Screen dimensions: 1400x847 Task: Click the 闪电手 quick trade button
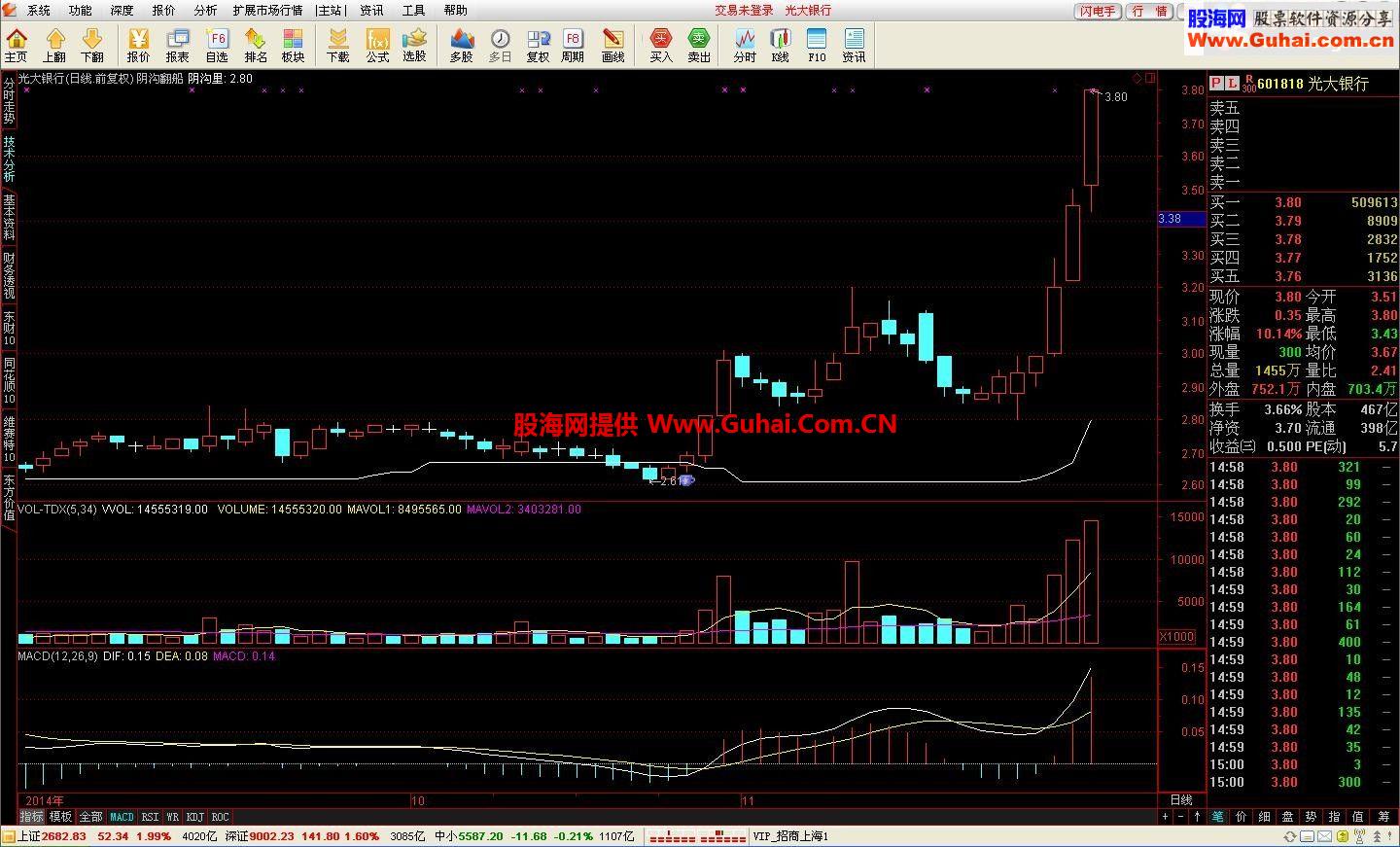tap(1099, 11)
